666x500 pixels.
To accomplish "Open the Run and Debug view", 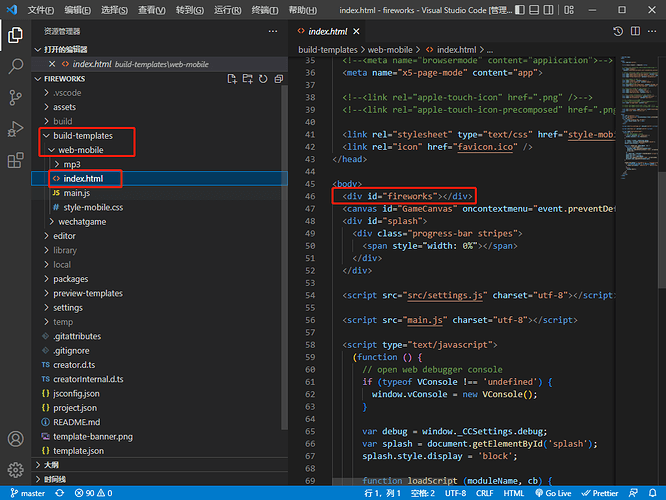I will pyautogui.click(x=16, y=128).
